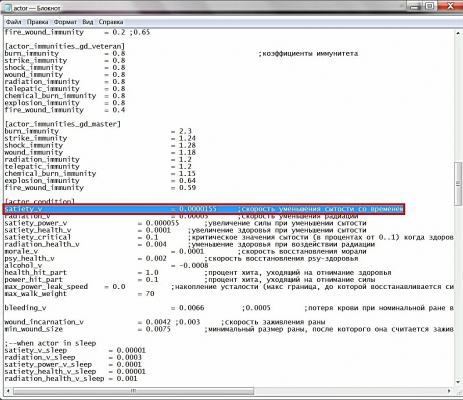Click the bleeding_v line
Image resolution: width=463 pixels, height=400 pixels.
coord(229,308)
